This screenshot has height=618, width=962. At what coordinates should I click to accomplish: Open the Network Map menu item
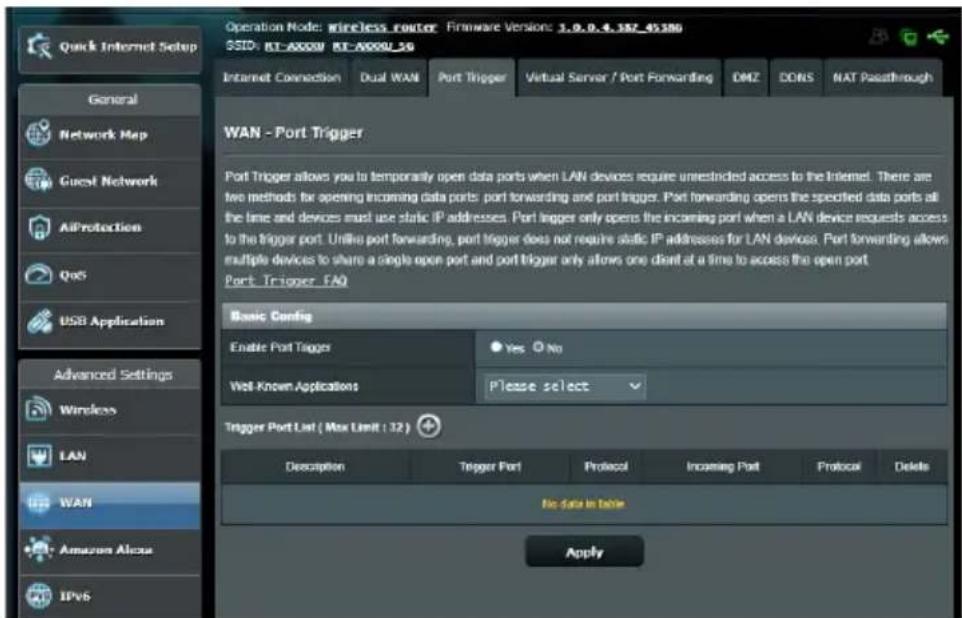coord(110,135)
